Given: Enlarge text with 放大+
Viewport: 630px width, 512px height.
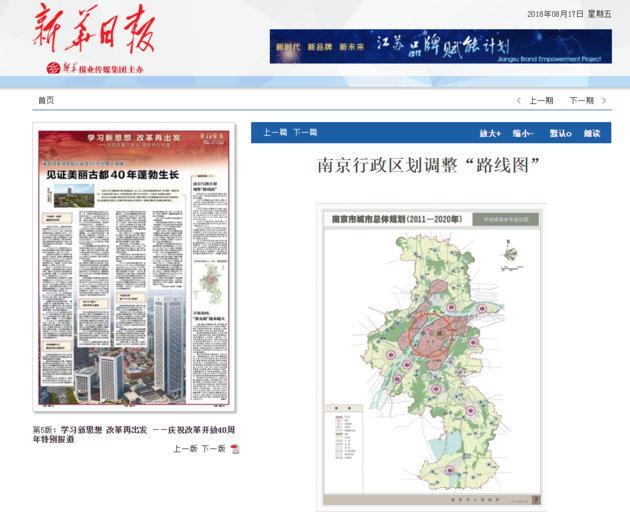Looking at the screenshot, I should click(490, 133).
